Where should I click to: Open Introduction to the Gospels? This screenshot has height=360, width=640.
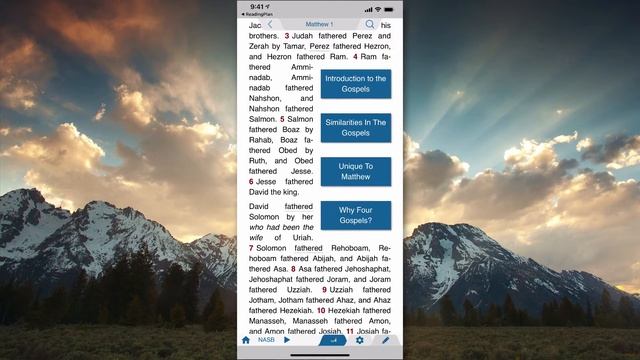tap(356, 84)
